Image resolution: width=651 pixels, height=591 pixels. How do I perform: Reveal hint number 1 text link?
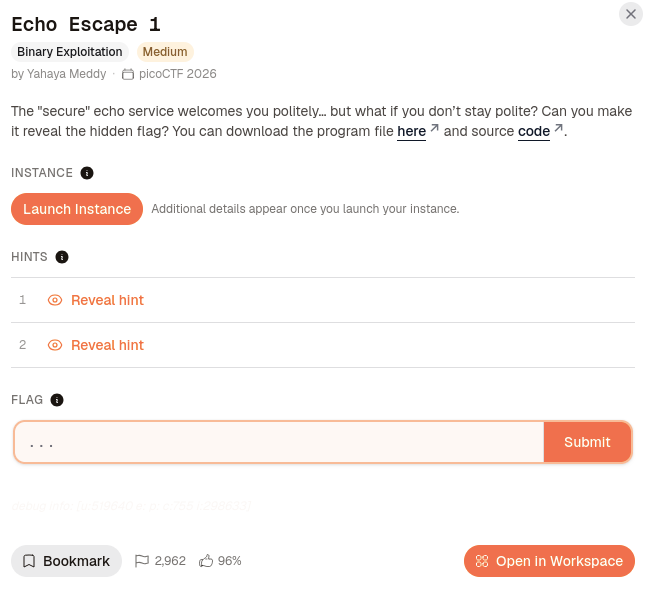coord(107,300)
